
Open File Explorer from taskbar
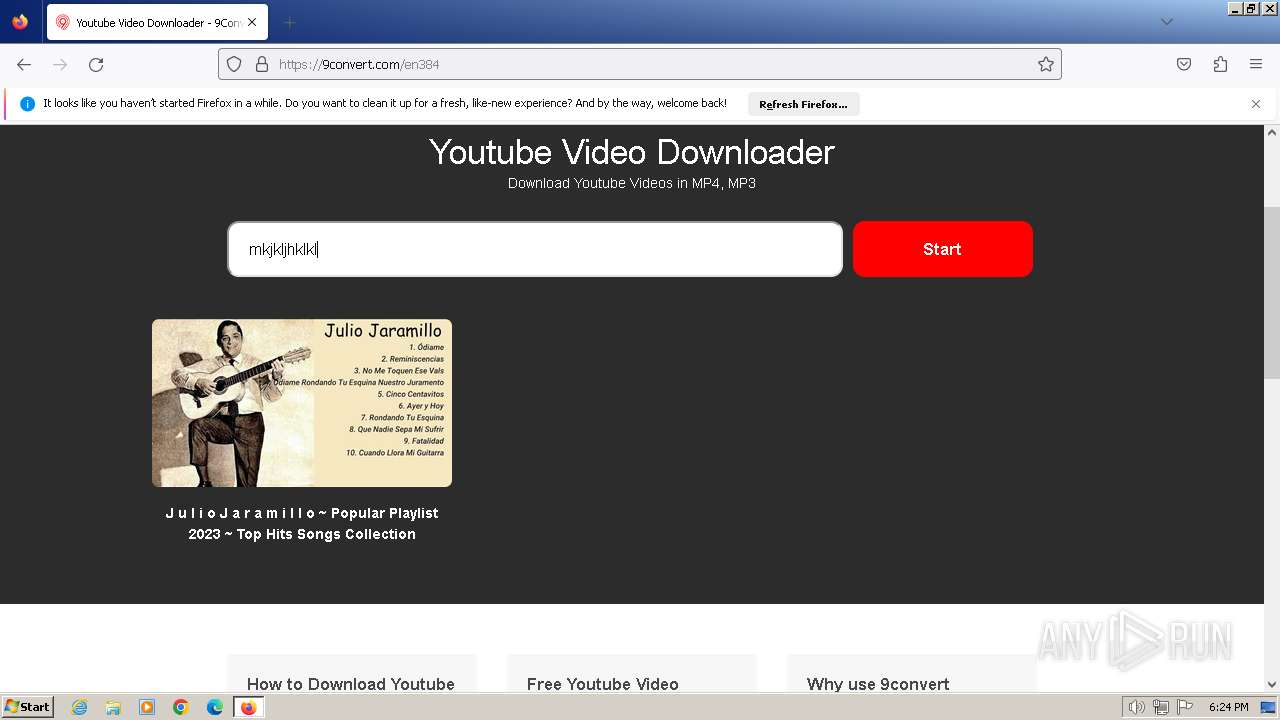[x=113, y=707]
